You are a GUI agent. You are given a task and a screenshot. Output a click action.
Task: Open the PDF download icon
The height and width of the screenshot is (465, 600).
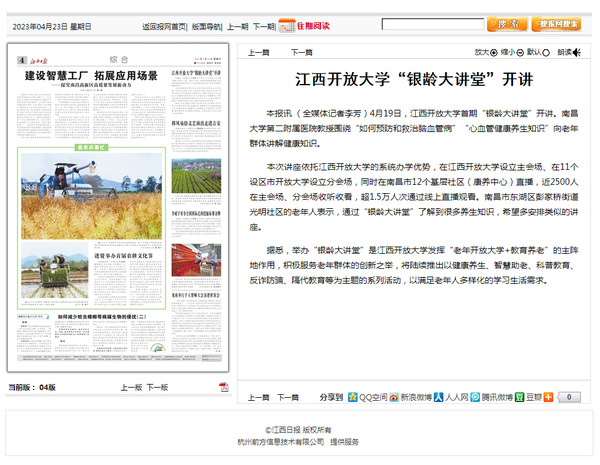click(x=224, y=387)
